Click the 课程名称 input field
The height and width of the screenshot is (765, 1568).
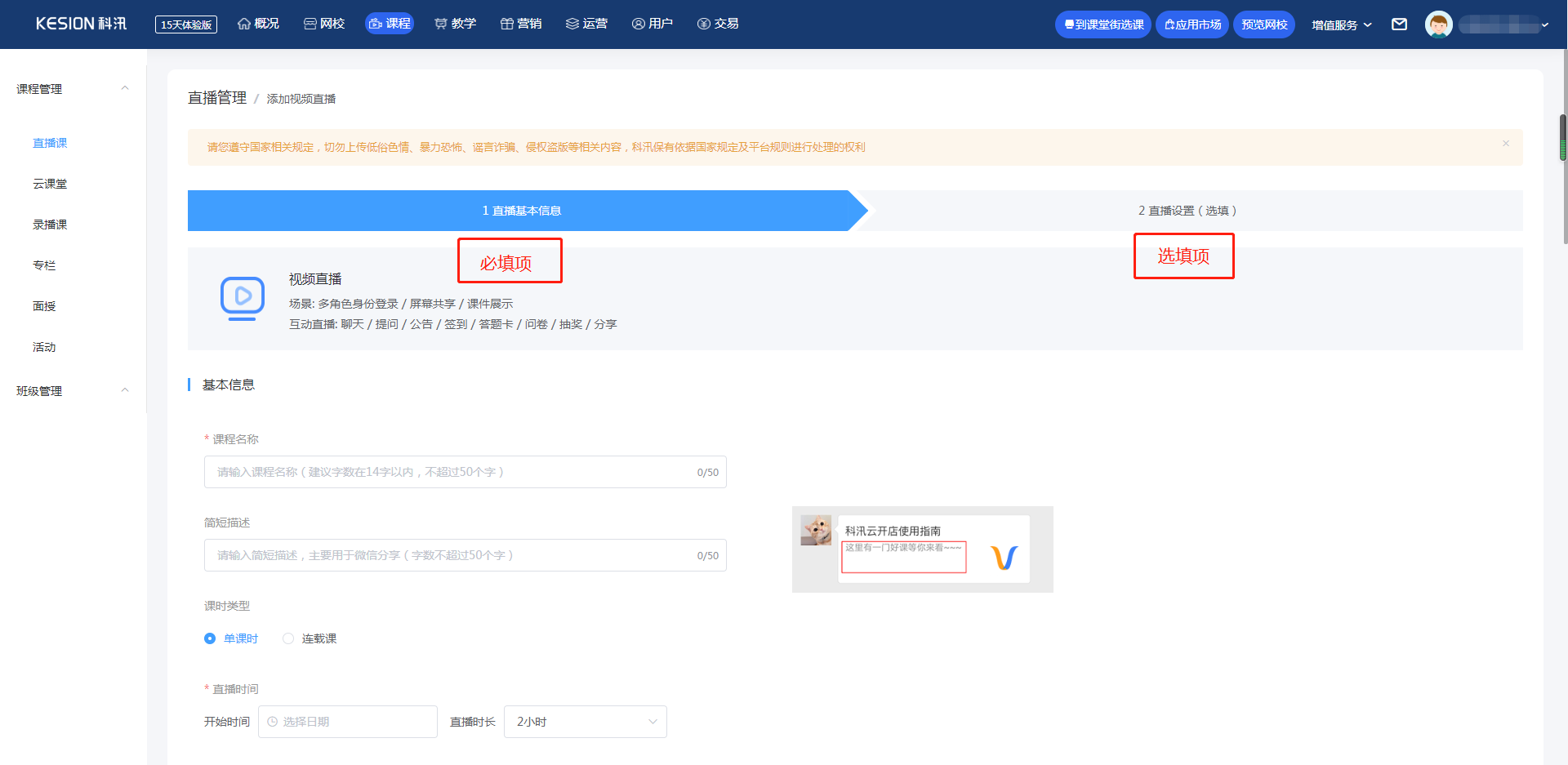point(465,472)
